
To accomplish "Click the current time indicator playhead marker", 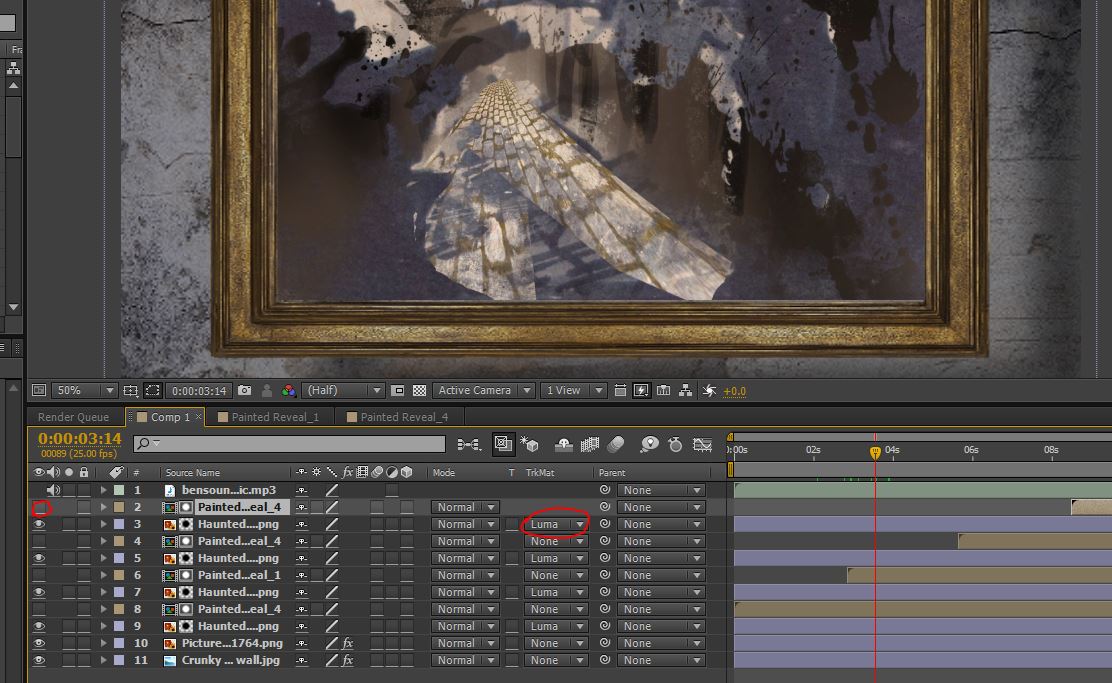I will coord(875,452).
